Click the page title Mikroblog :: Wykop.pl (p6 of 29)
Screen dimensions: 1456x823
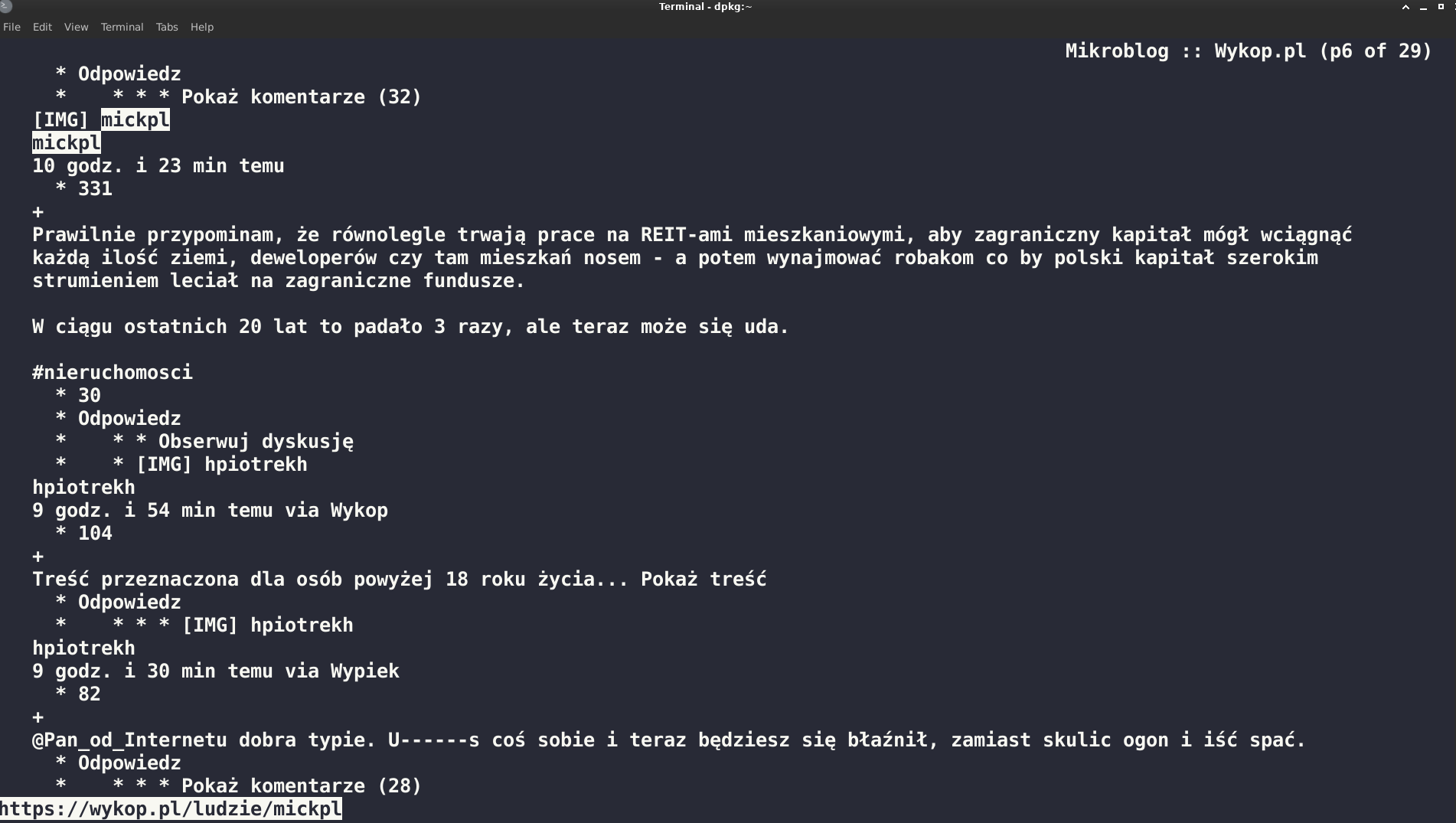point(1249,51)
